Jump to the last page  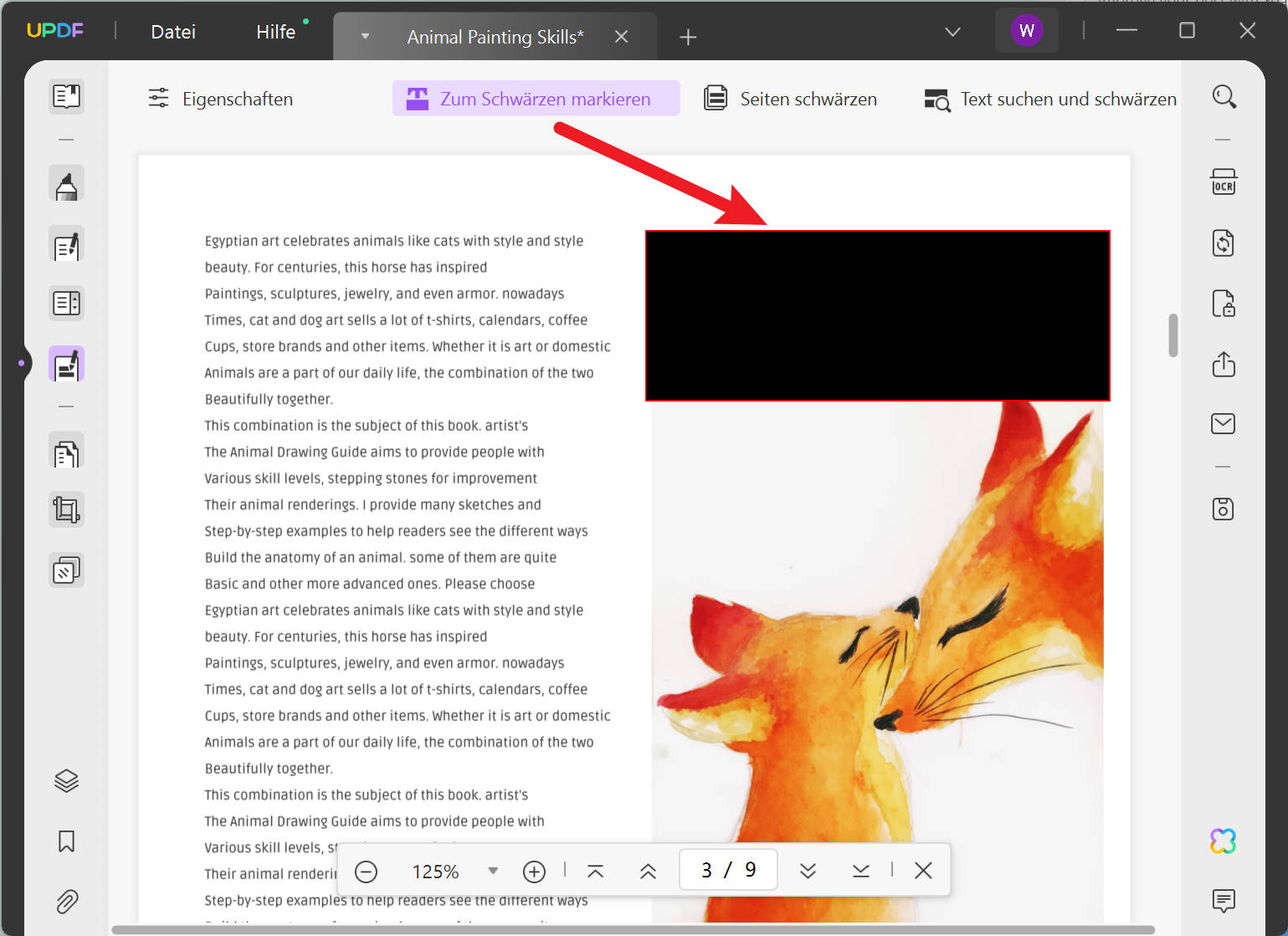click(860, 871)
